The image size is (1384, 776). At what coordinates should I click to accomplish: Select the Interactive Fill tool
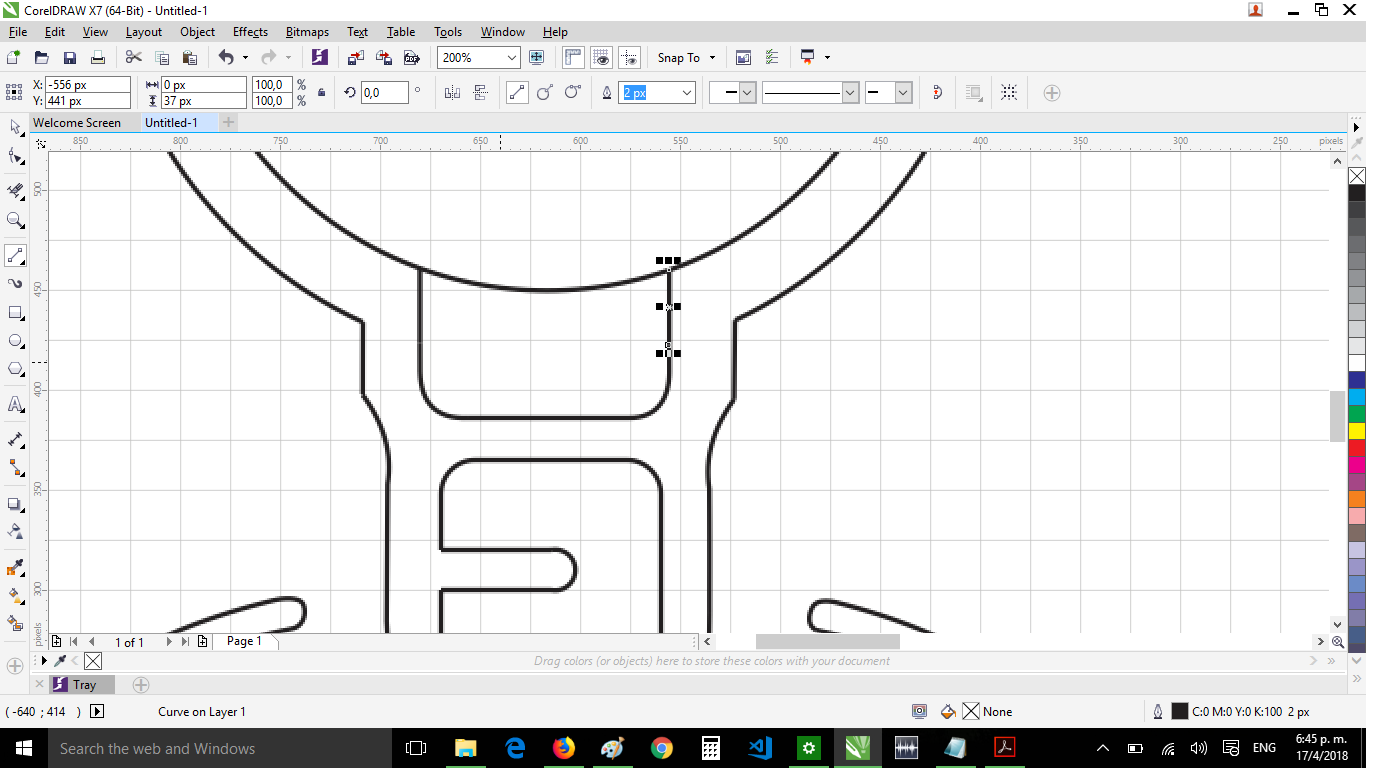click(x=15, y=595)
